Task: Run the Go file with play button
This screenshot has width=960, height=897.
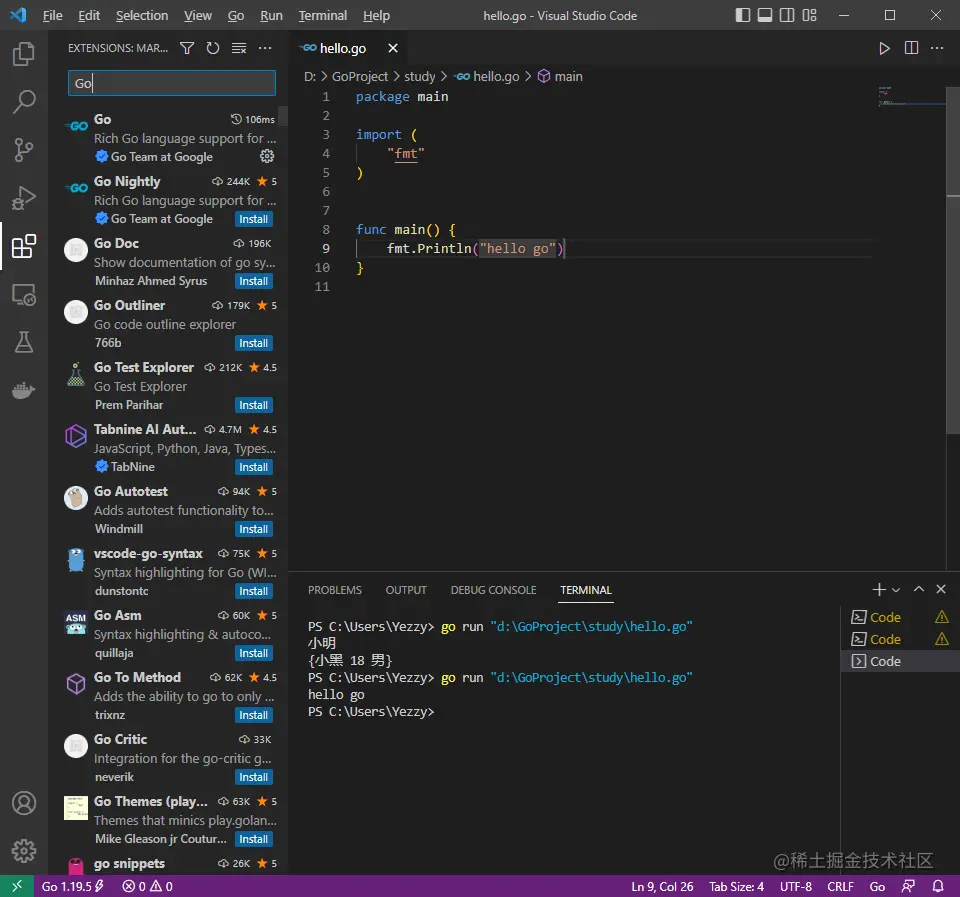Action: [x=884, y=48]
